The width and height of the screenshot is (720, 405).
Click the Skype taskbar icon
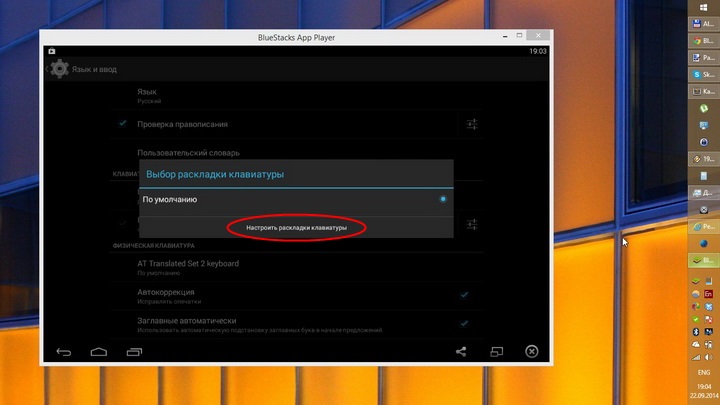point(701,74)
